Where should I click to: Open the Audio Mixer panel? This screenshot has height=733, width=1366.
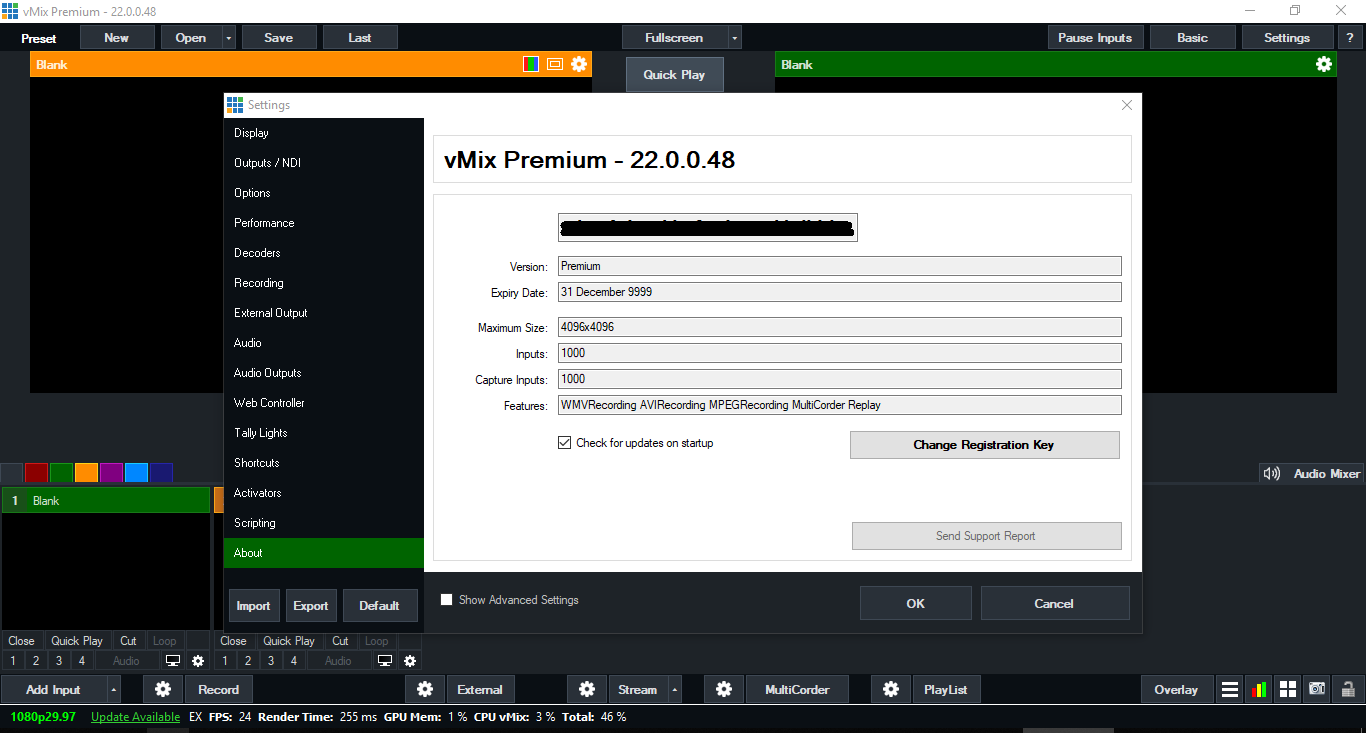pos(1326,474)
